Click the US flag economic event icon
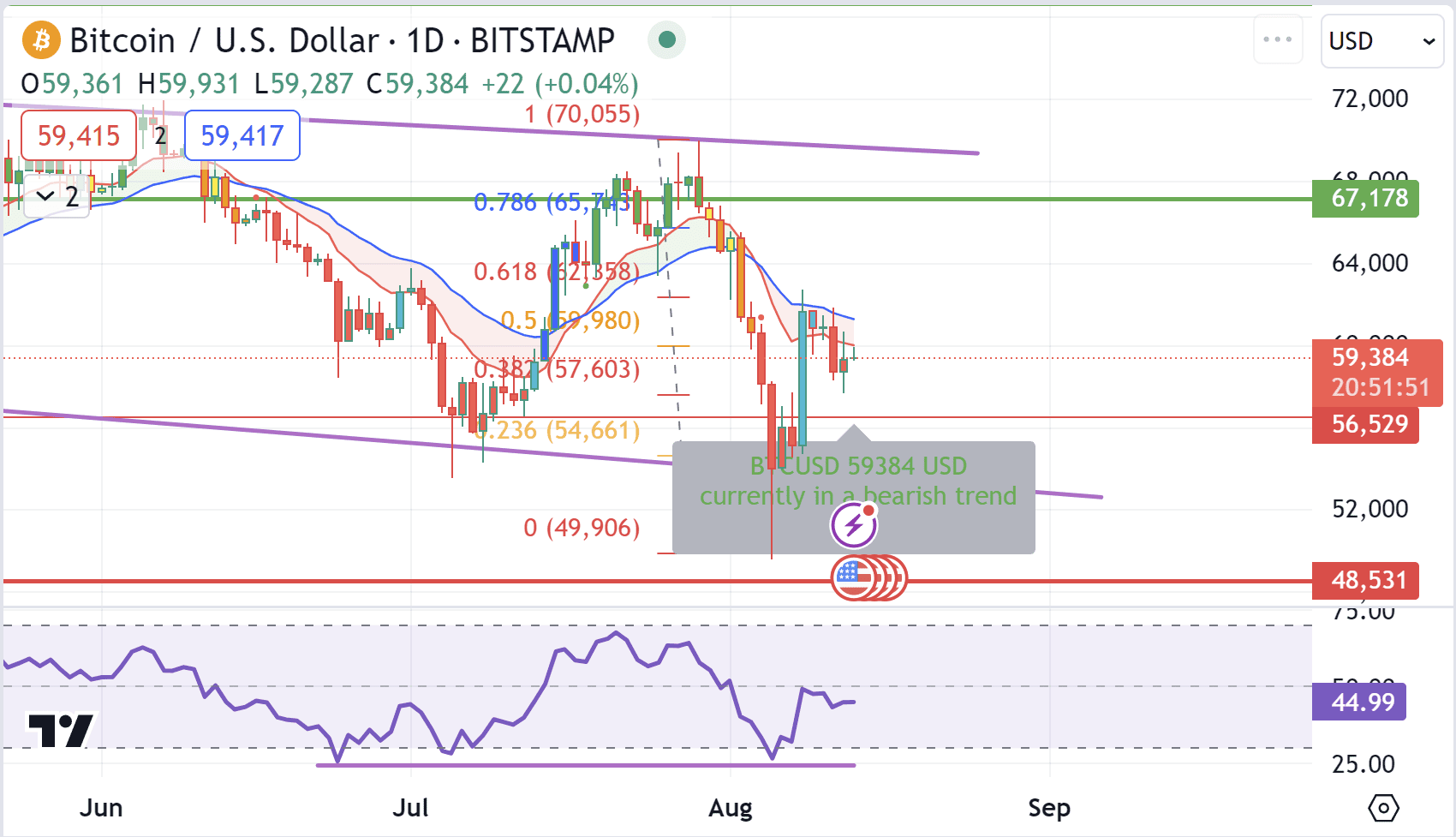 coord(853,578)
